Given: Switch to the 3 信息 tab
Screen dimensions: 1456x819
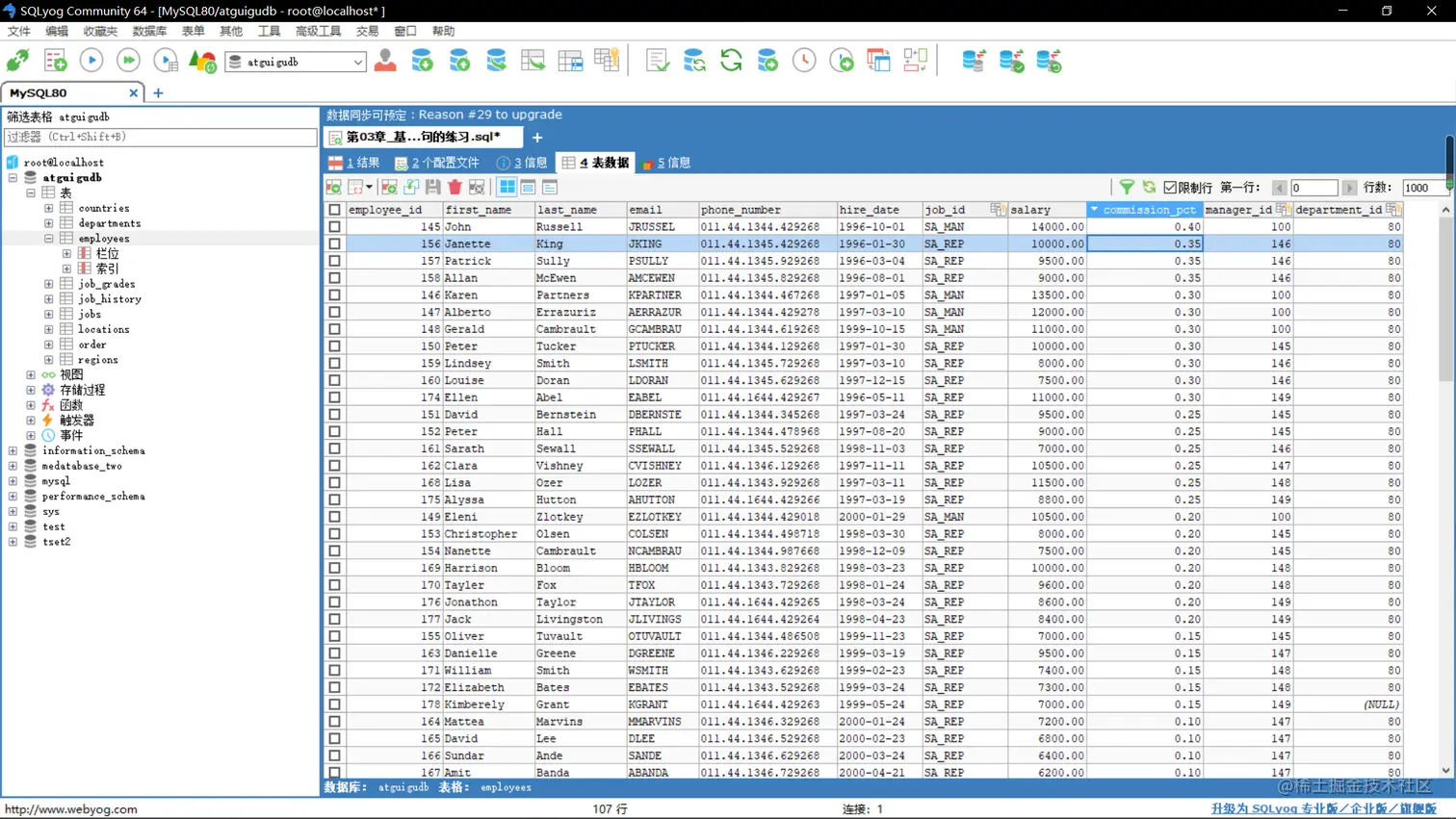Looking at the screenshot, I should (522, 164).
